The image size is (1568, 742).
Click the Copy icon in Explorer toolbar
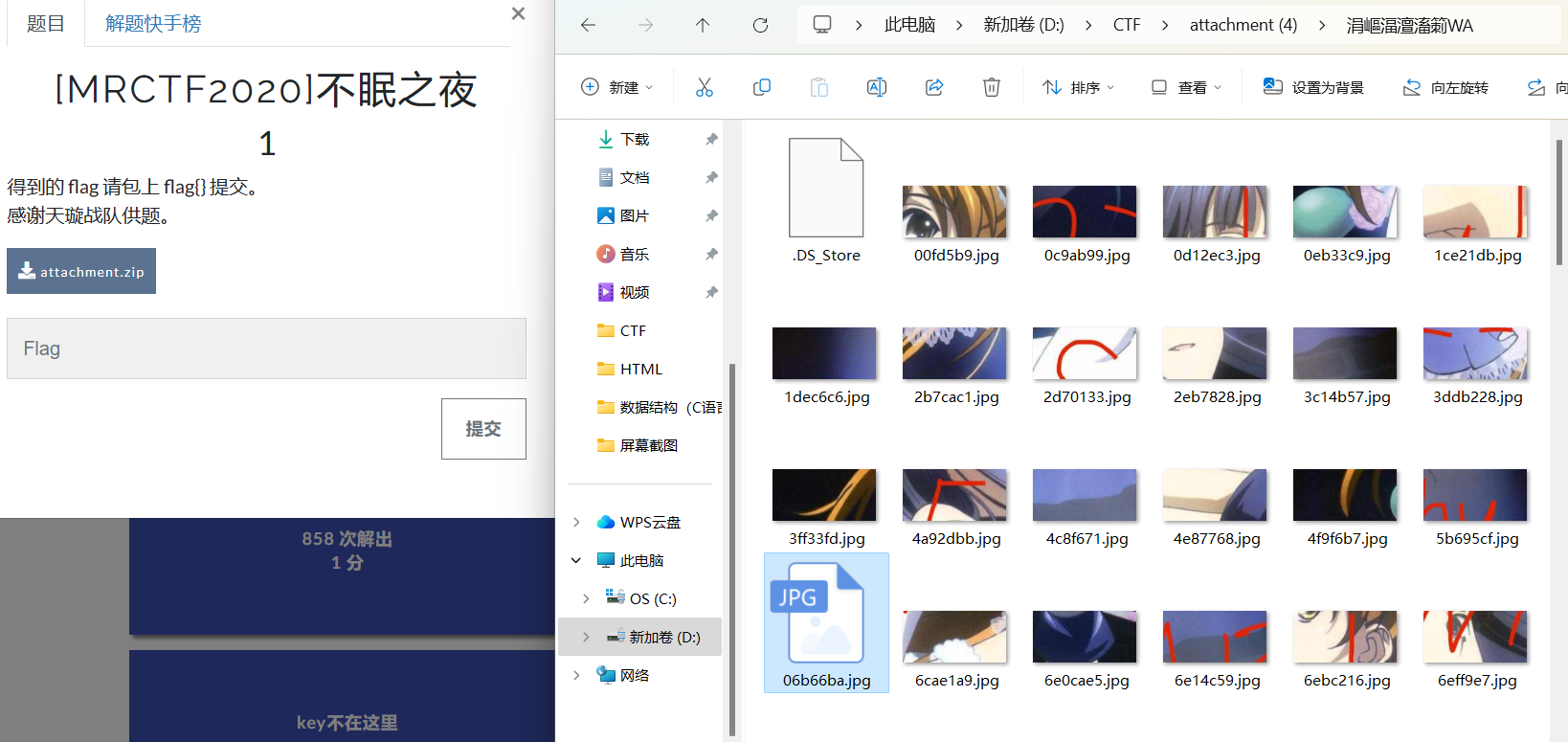tap(762, 87)
